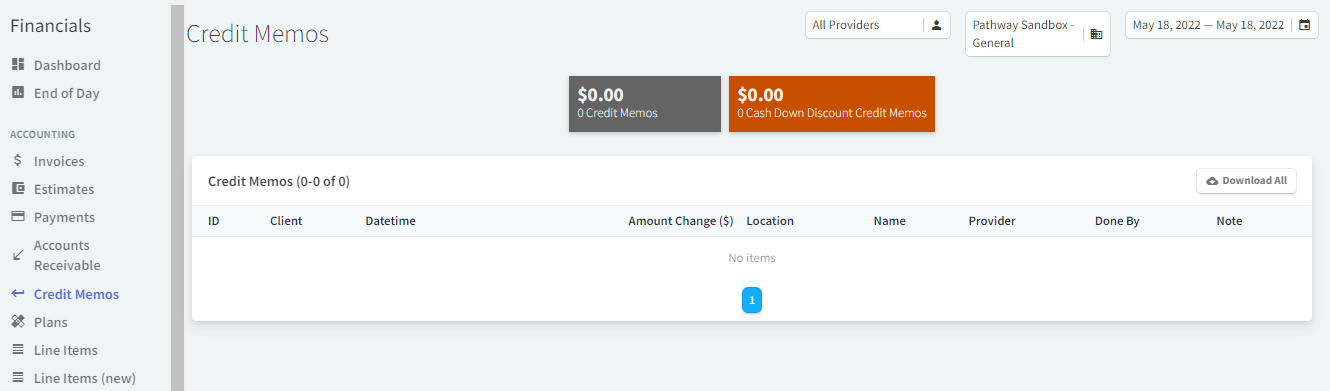This screenshot has height=391, width=1330.
Task: Go to Line Items (new) page
Action: [84, 378]
